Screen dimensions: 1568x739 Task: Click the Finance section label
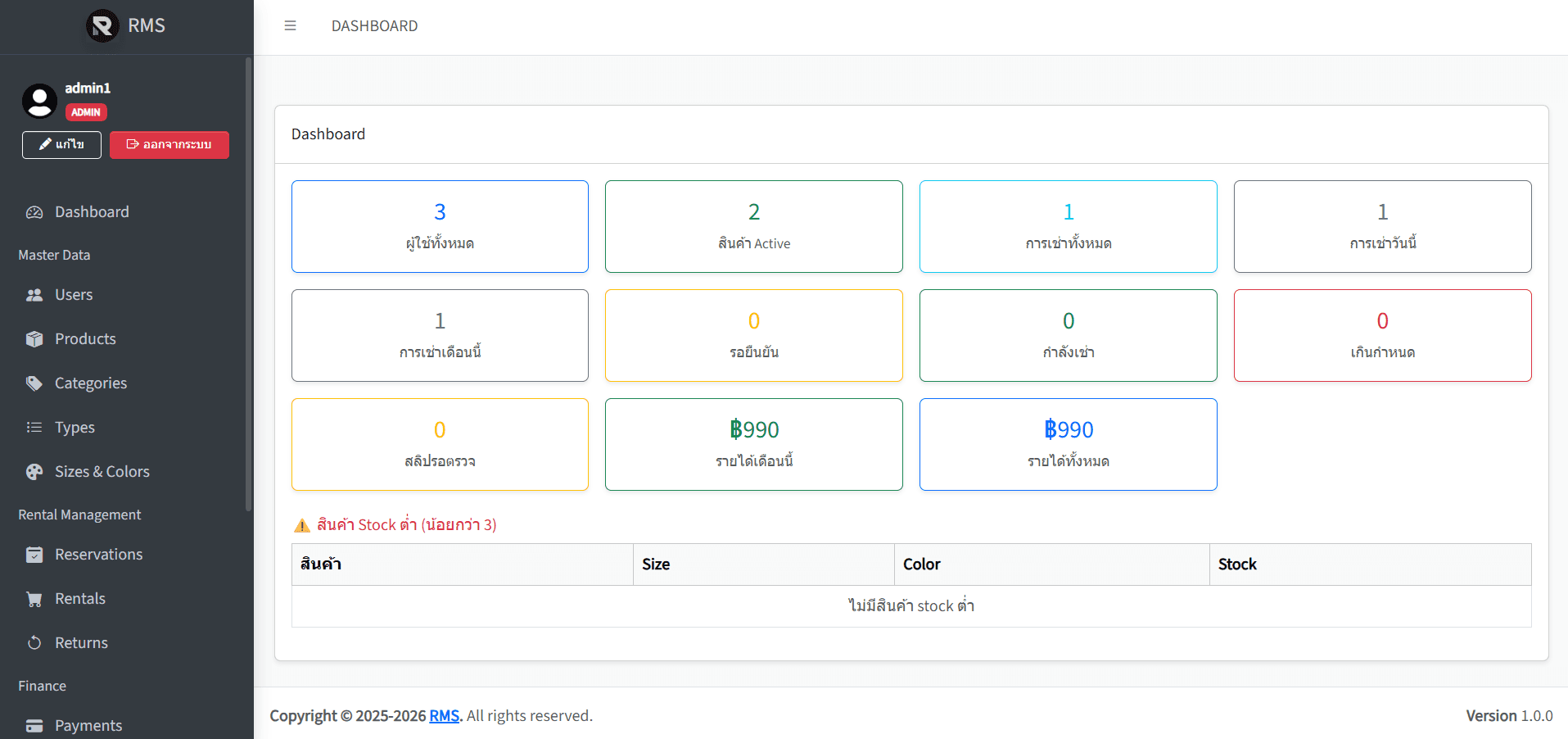pyautogui.click(x=42, y=686)
